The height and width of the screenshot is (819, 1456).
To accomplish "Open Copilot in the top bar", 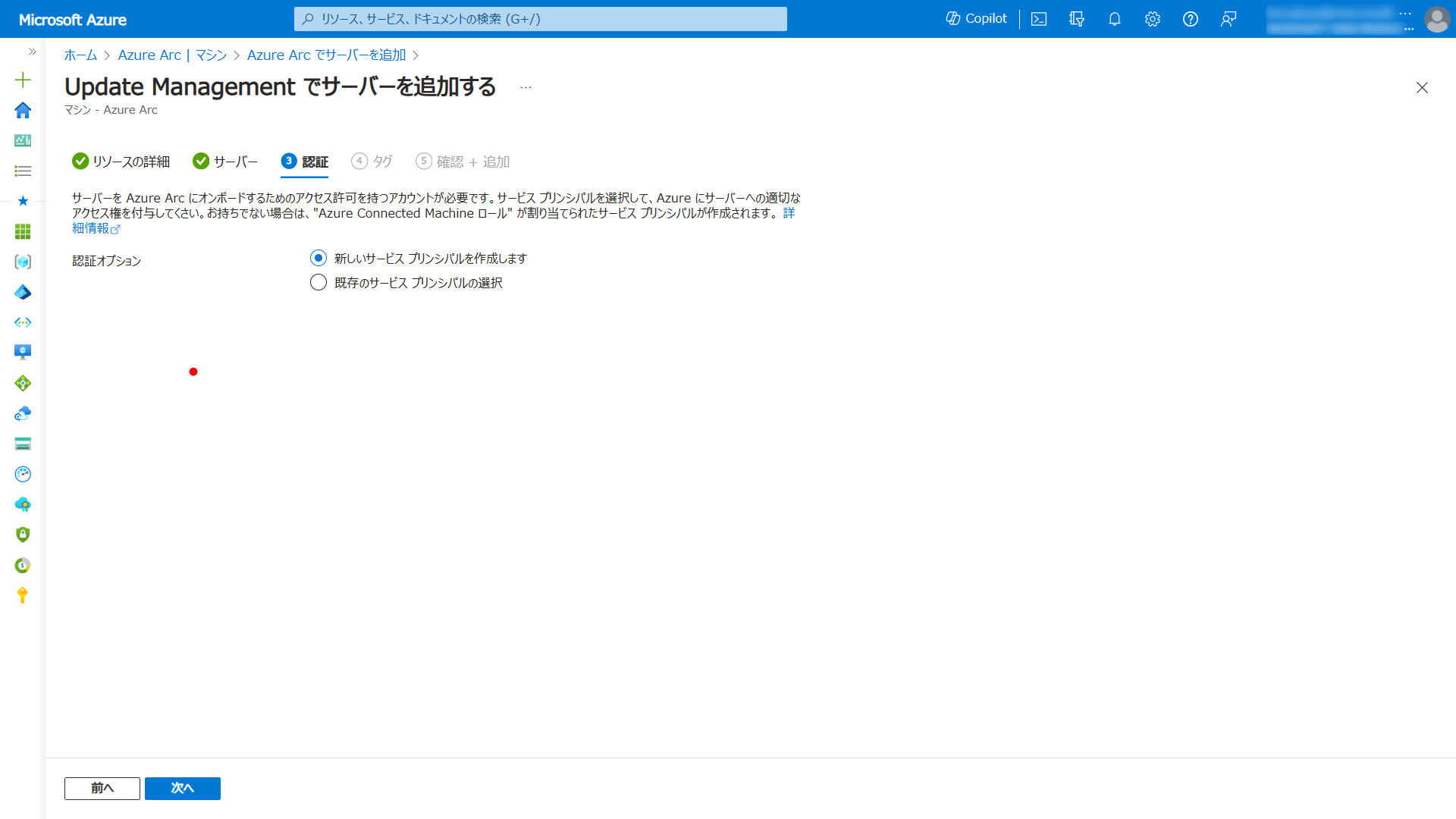I will pos(976,19).
